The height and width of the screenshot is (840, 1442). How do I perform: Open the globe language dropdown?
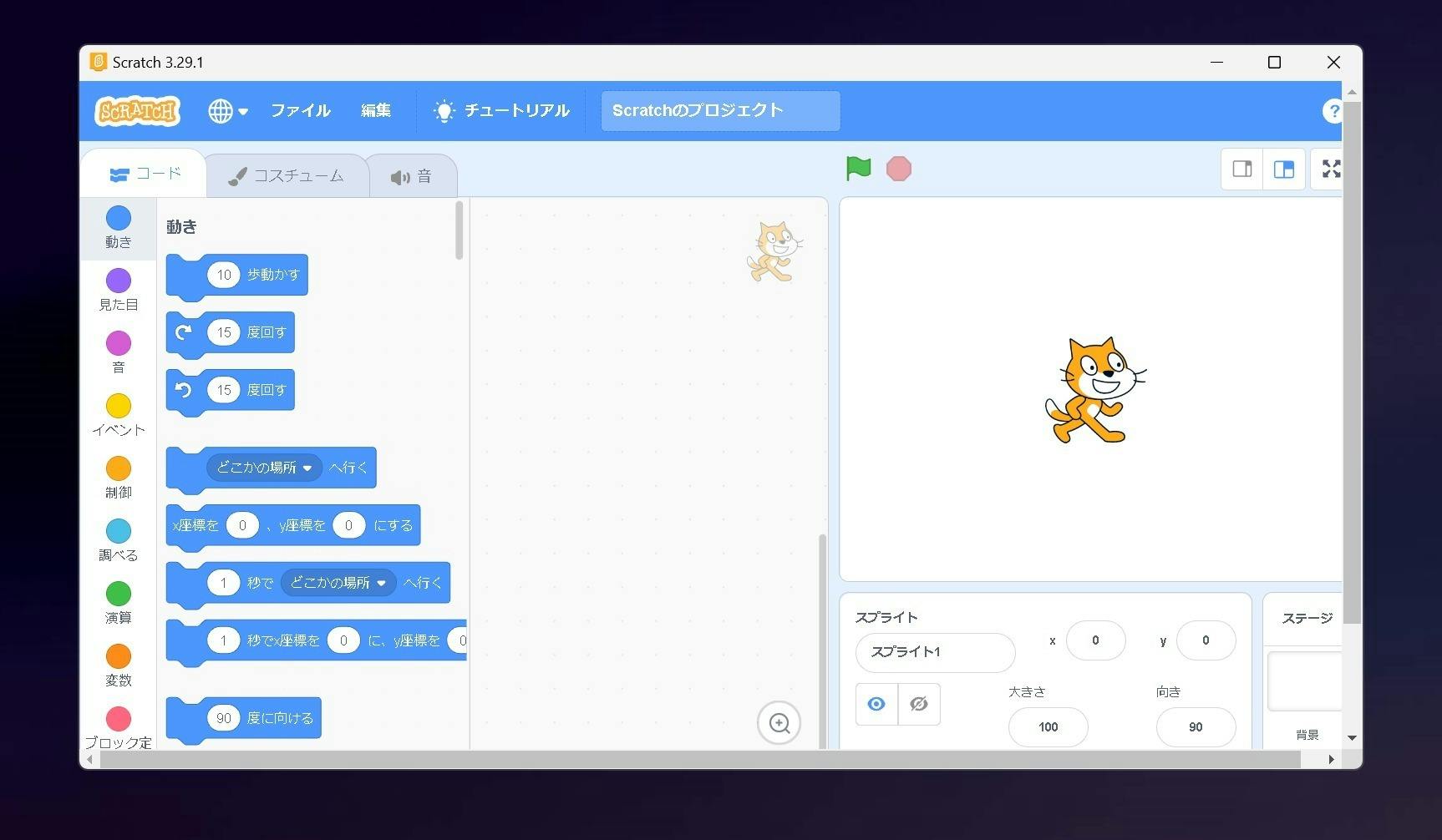(x=227, y=111)
